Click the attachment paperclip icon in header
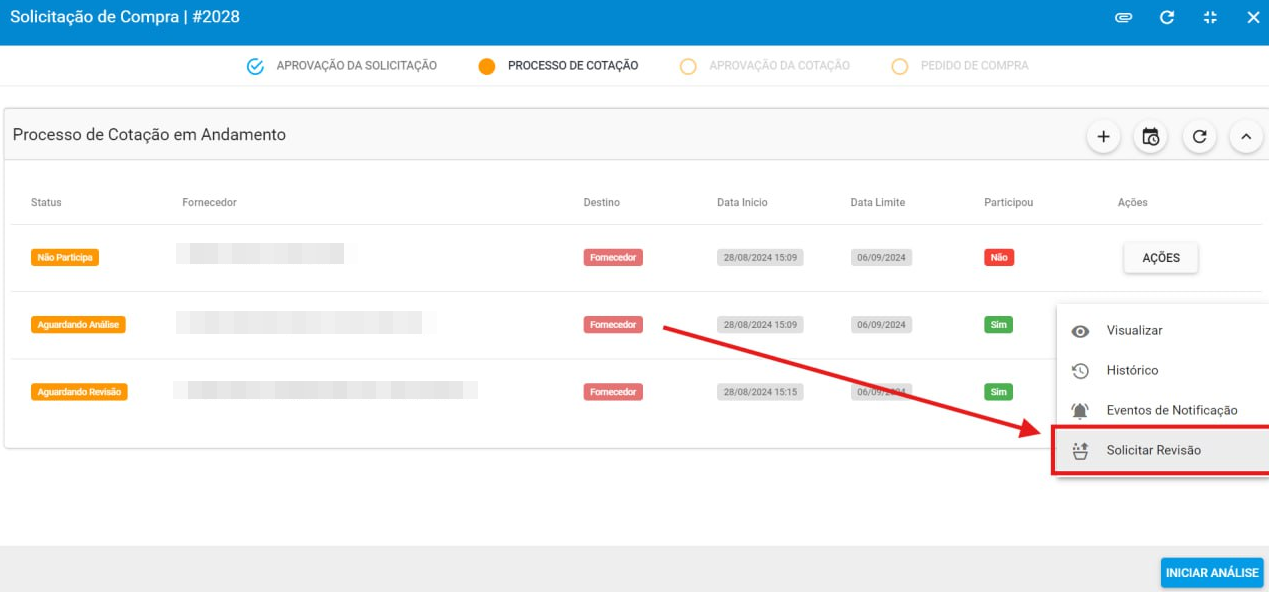 (1123, 18)
